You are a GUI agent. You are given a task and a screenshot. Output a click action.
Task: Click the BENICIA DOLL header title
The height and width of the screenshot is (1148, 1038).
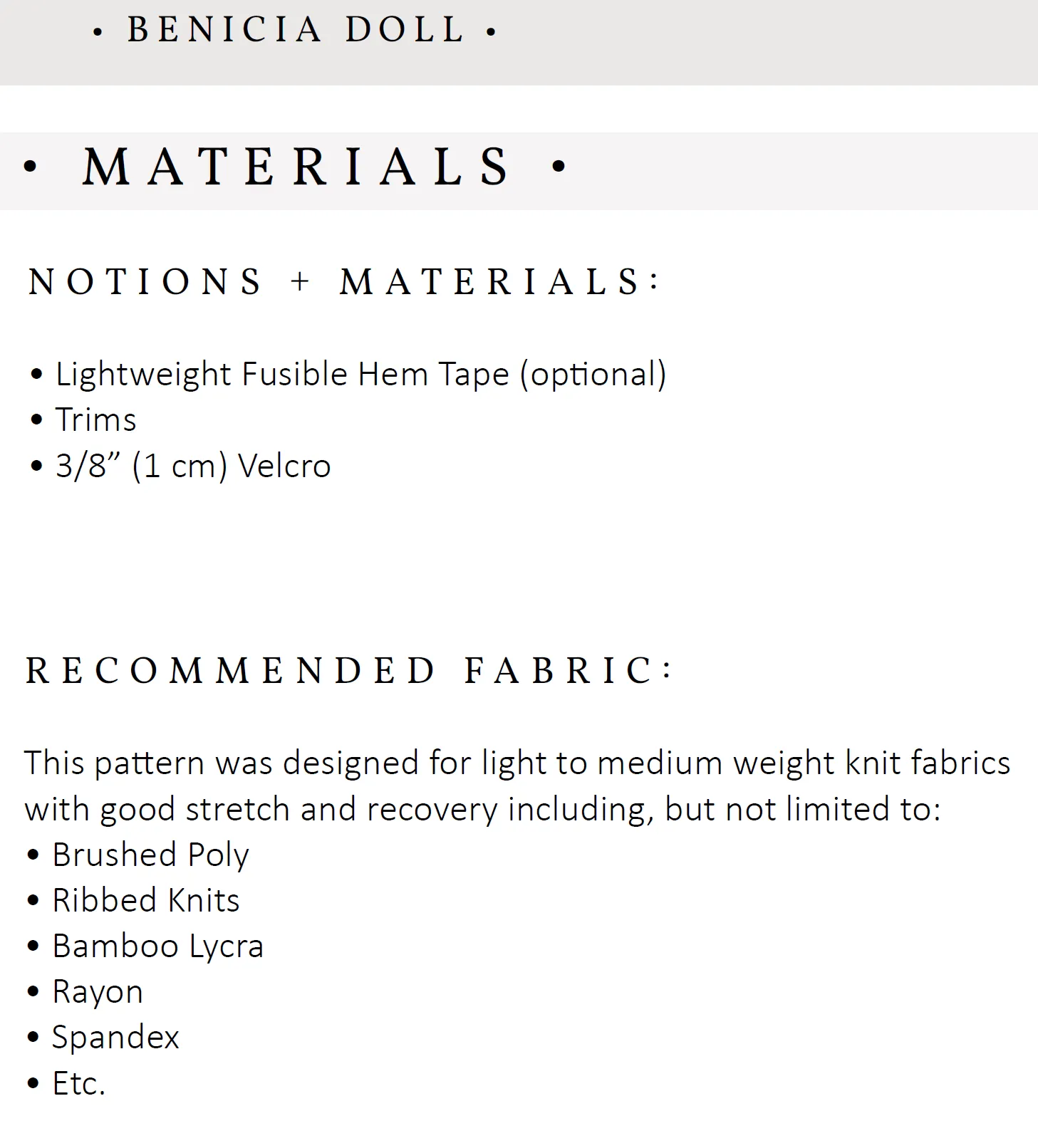pos(296,30)
